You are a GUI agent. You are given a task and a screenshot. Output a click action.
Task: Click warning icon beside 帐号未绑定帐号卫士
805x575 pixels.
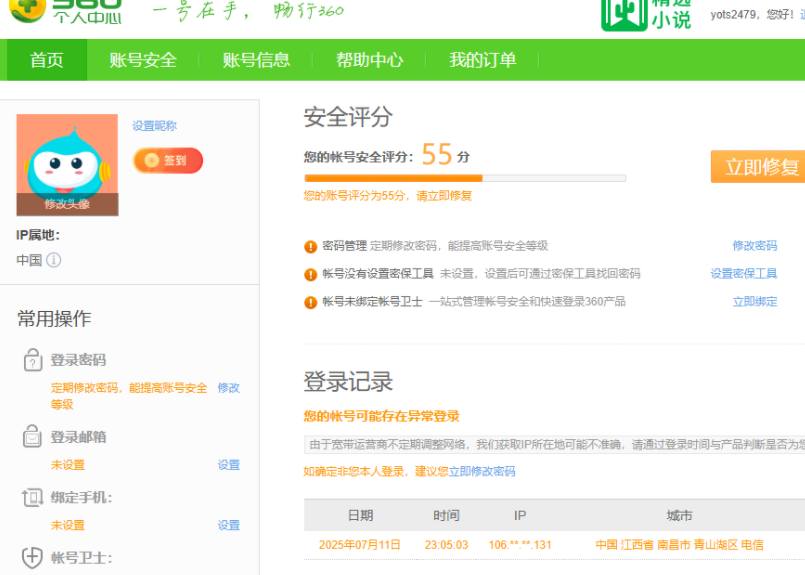pyautogui.click(x=311, y=302)
